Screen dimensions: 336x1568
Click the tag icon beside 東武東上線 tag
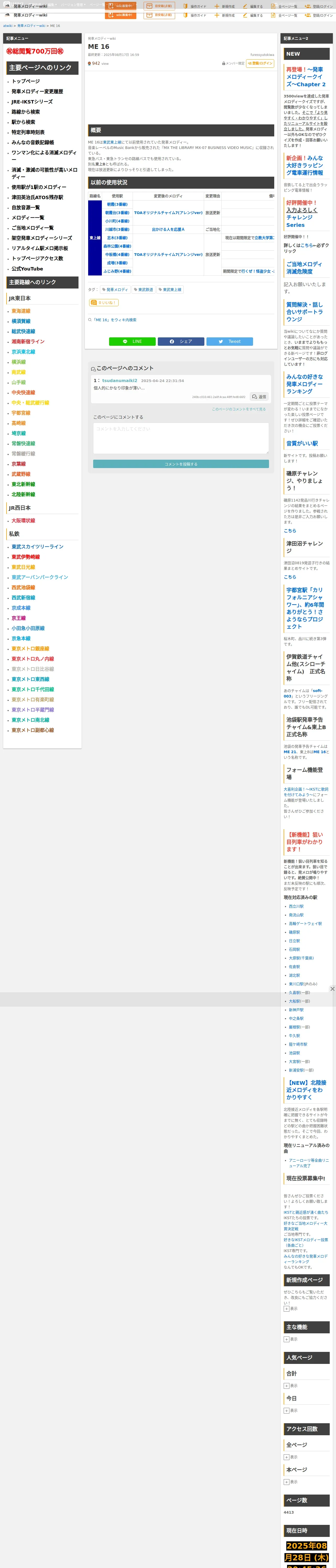160,290
